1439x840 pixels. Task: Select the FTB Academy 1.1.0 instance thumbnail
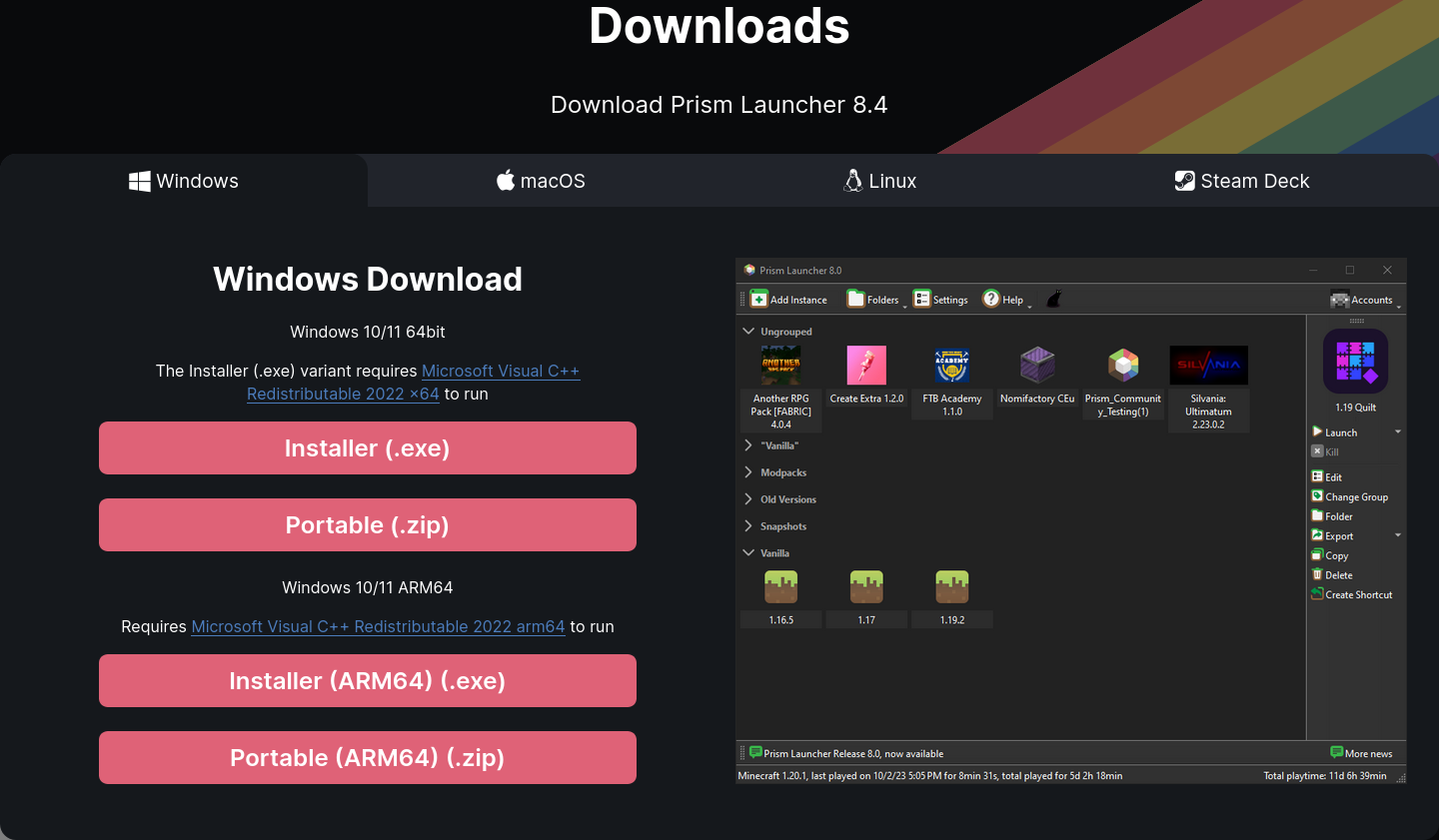point(951,366)
